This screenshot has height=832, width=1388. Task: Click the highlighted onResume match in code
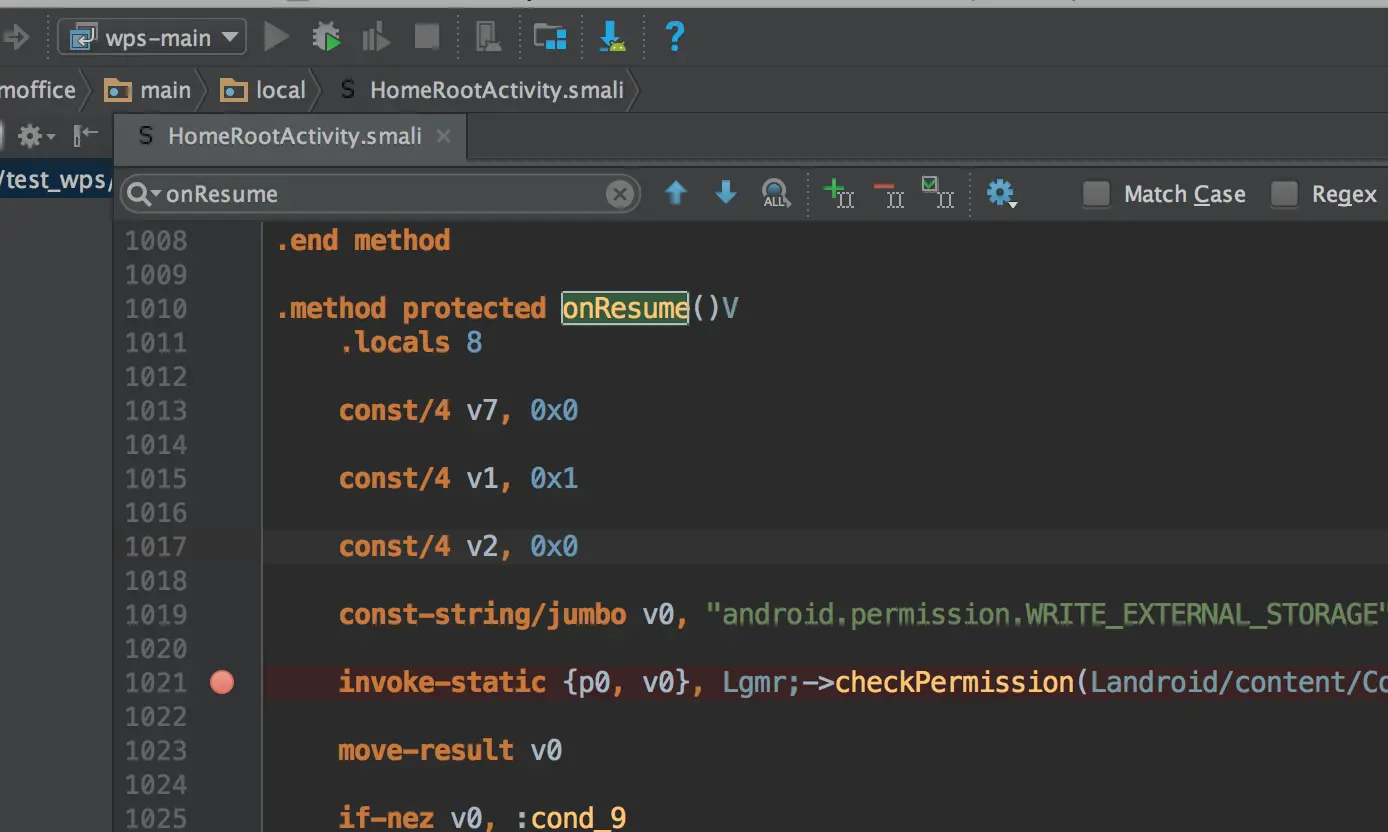pyautogui.click(x=625, y=308)
